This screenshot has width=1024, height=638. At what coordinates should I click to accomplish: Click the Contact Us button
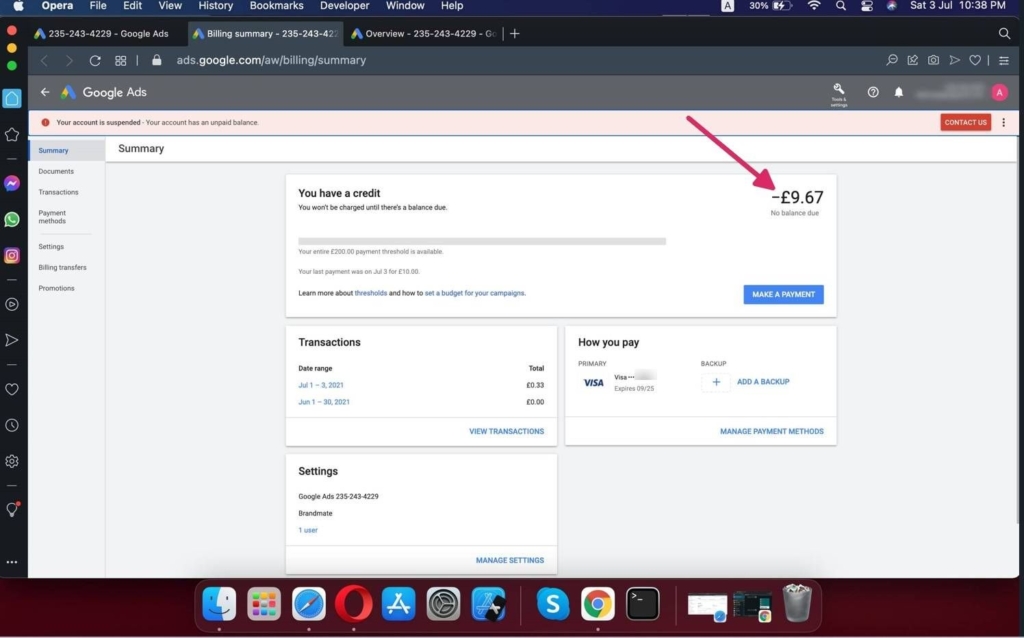coord(965,122)
